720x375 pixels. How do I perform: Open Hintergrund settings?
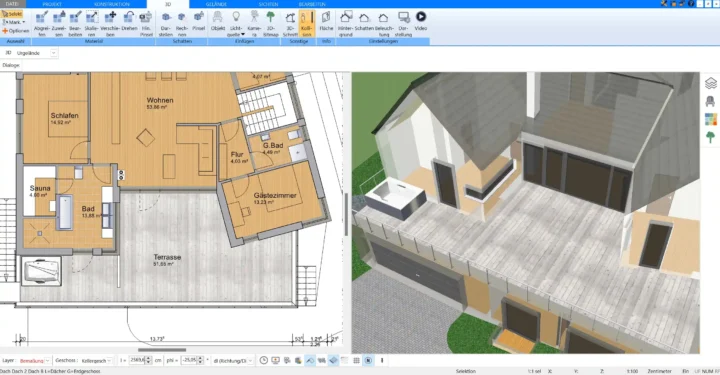pos(345,24)
